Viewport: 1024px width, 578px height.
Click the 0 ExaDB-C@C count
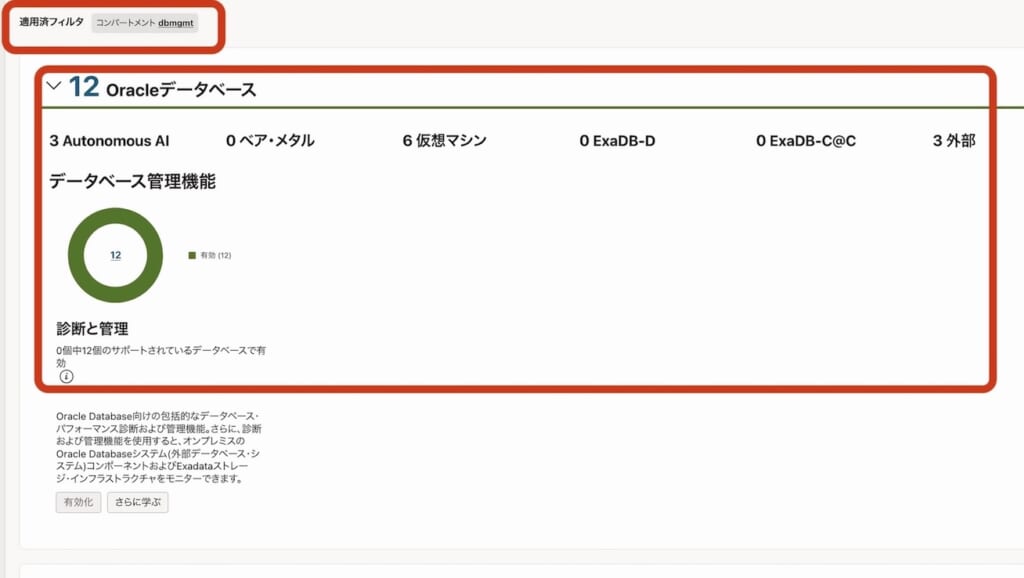(806, 141)
